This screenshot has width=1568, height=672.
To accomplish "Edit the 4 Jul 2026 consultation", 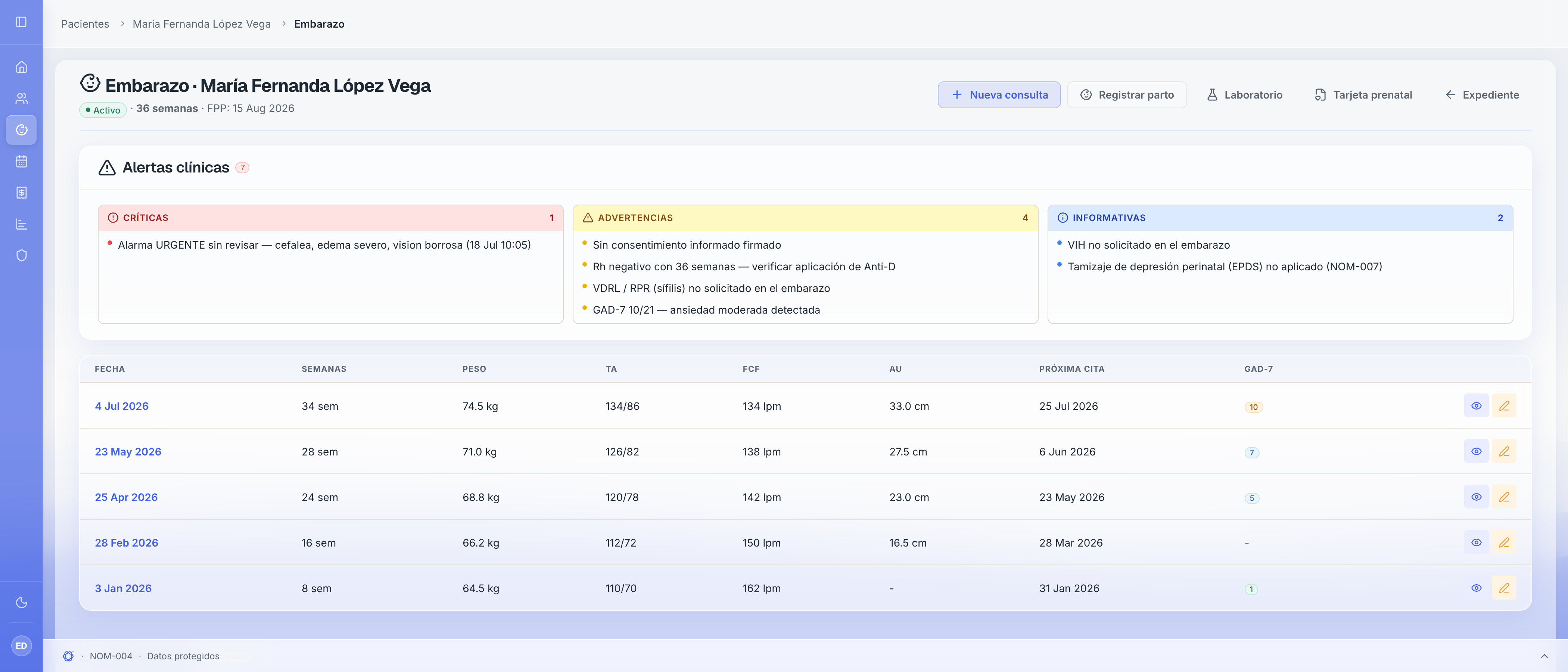I will click(1503, 406).
